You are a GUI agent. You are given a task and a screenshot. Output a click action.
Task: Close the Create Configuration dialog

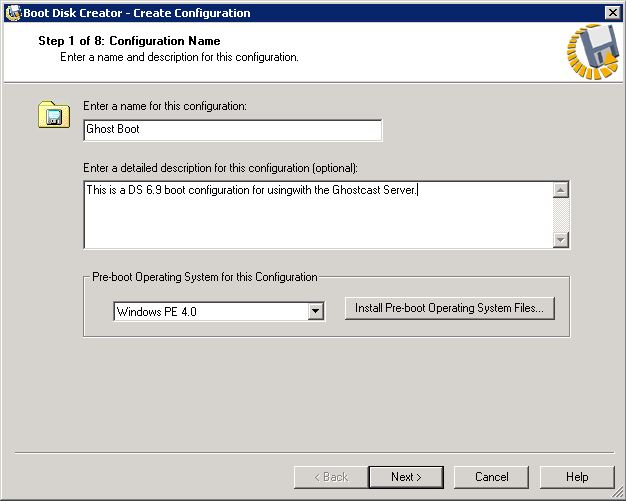(x=612, y=13)
